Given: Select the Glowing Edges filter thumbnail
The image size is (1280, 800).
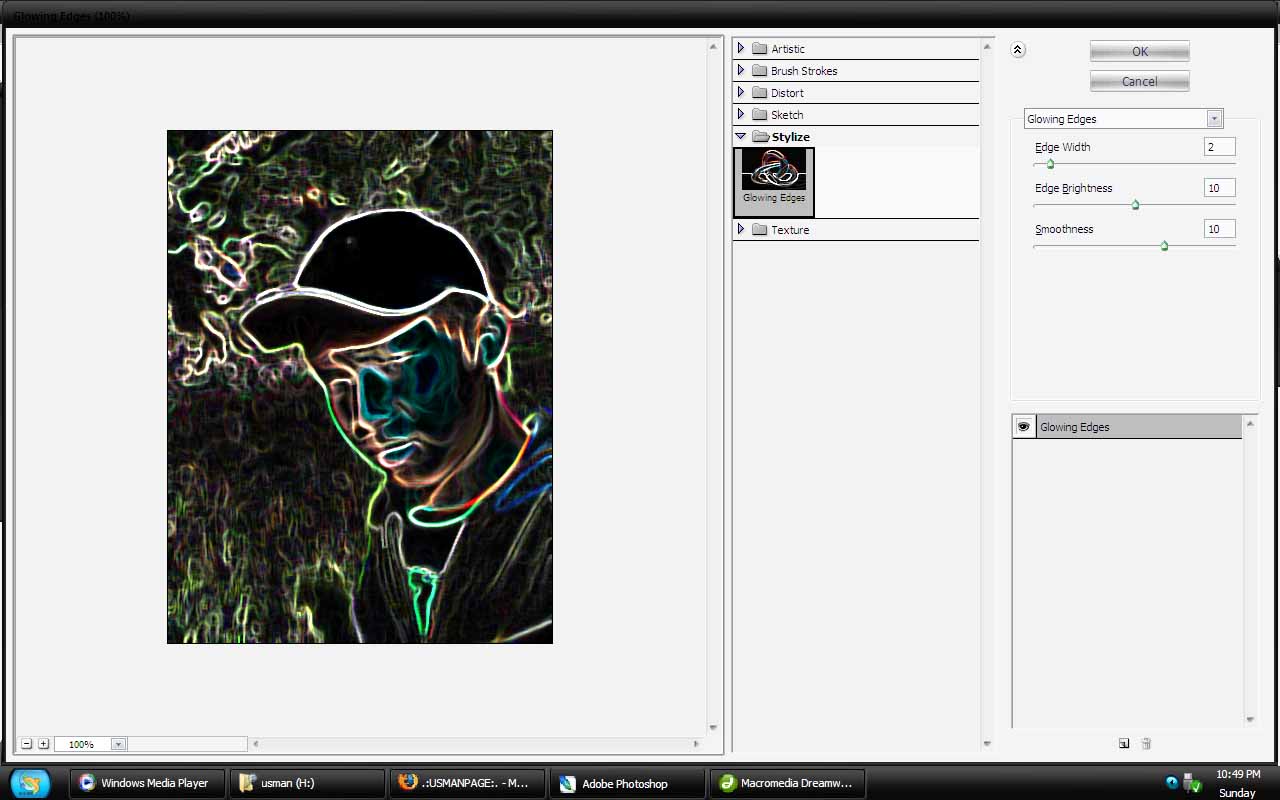Looking at the screenshot, I should [774, 182].
